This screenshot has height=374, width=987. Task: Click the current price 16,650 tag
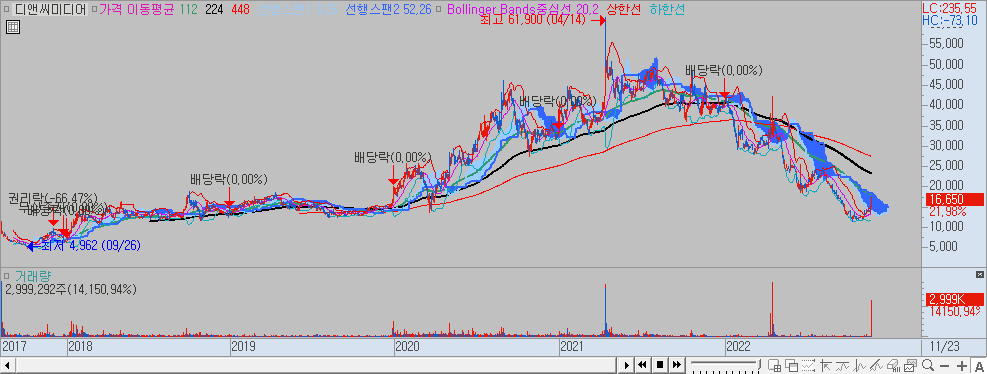pos(953,200)
